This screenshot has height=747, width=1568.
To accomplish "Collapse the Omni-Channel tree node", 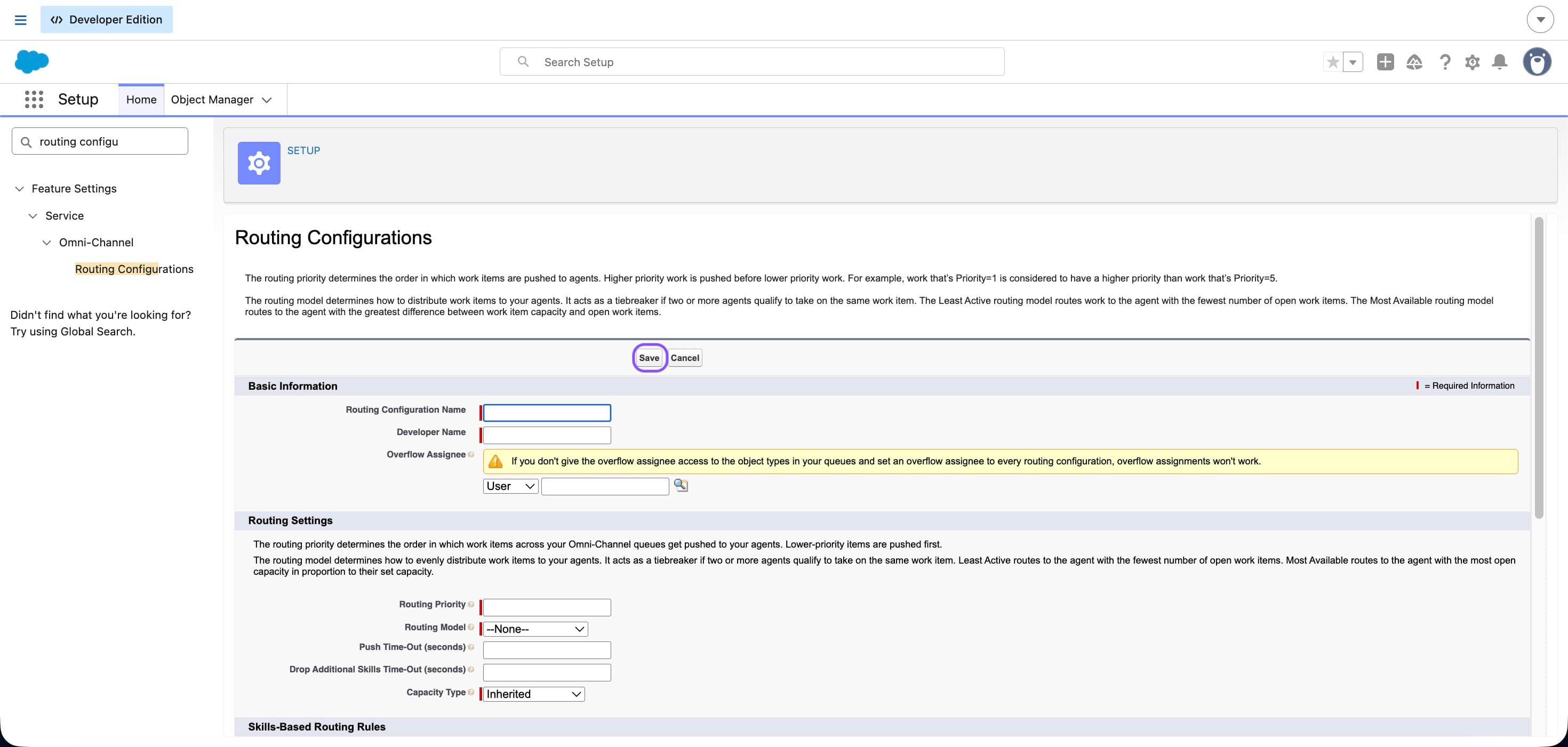I will coord(46,243).
